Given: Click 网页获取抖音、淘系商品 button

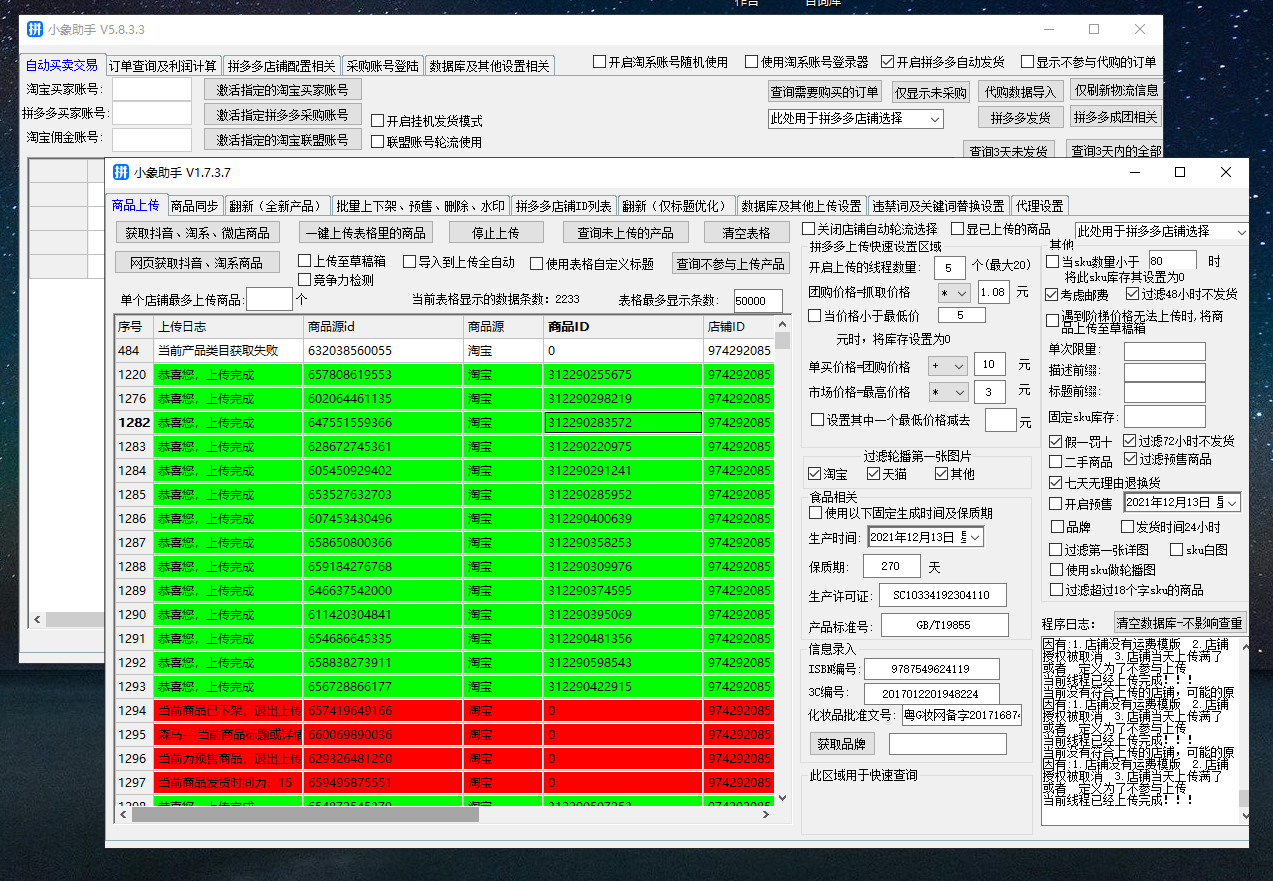Looking at the screenshot, I should [197, 263].
